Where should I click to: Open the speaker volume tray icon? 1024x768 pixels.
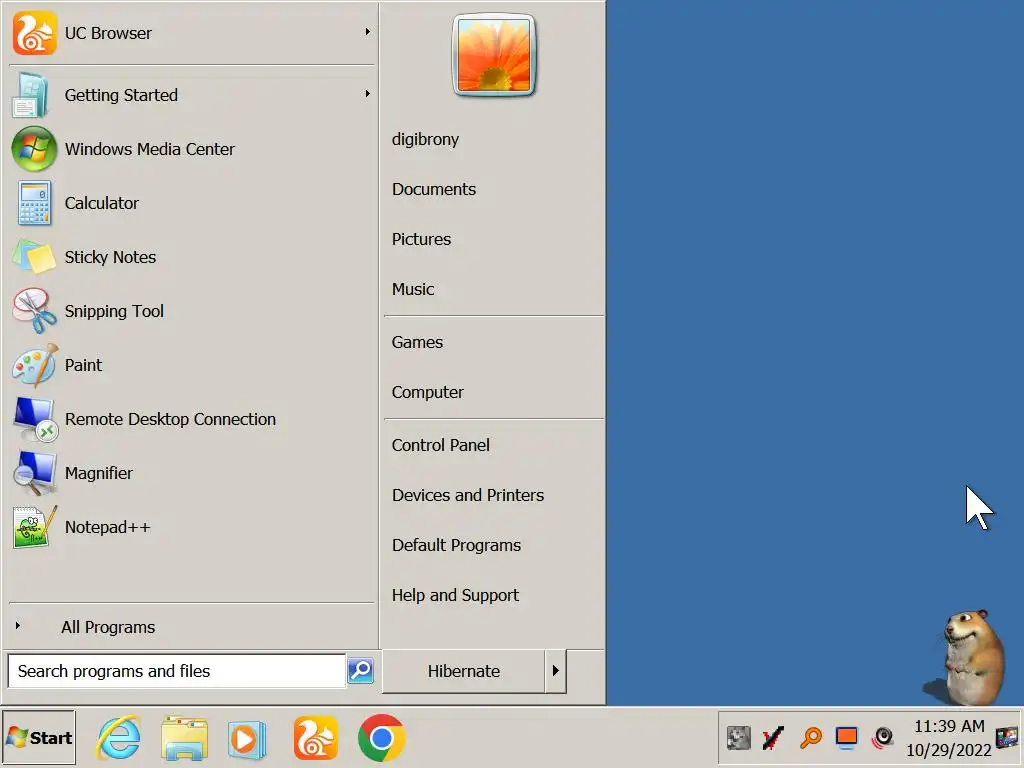882,738
